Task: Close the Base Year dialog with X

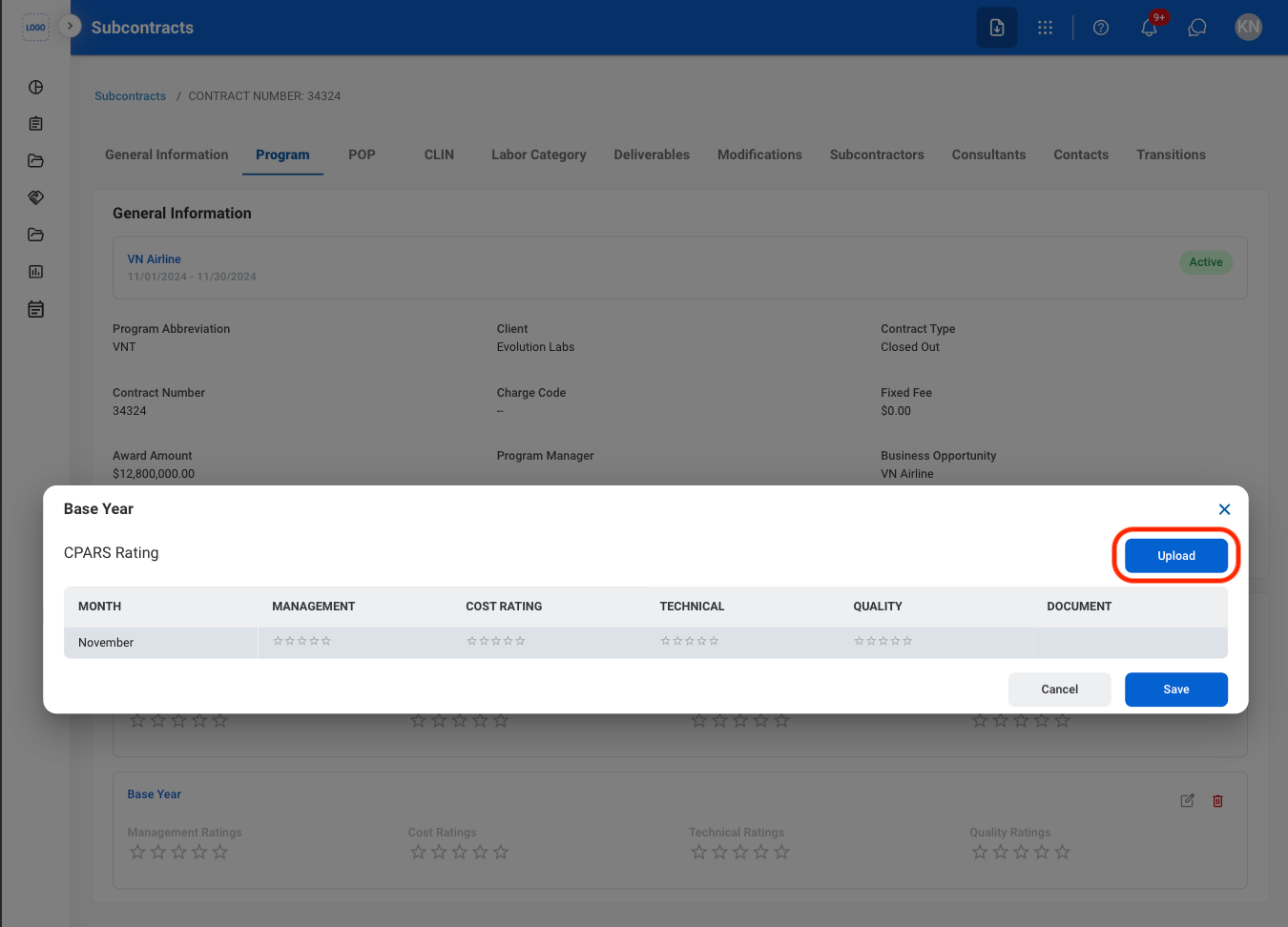Action: coord(1224,509)
